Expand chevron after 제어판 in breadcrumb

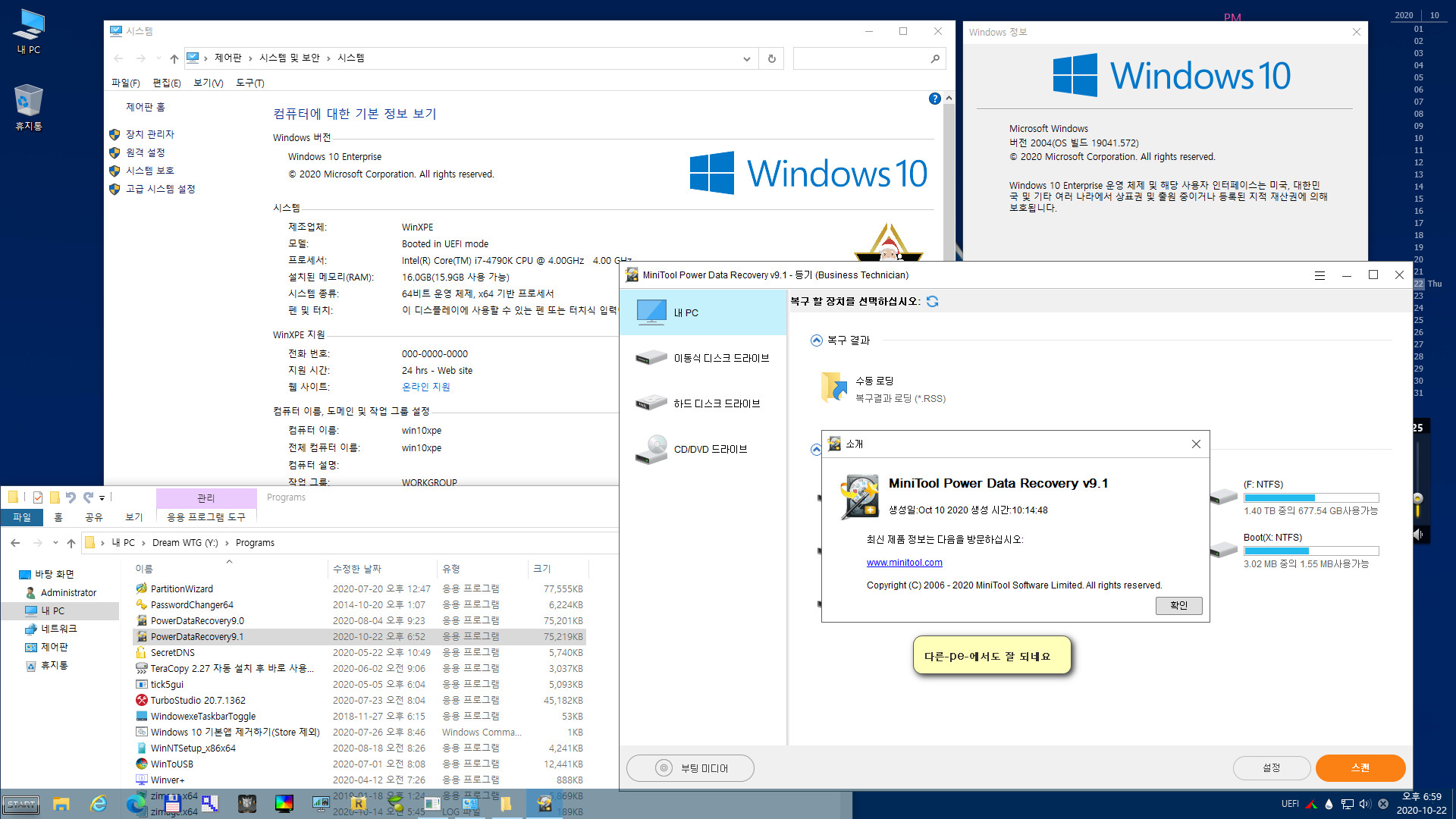click(x=250, y=58)
